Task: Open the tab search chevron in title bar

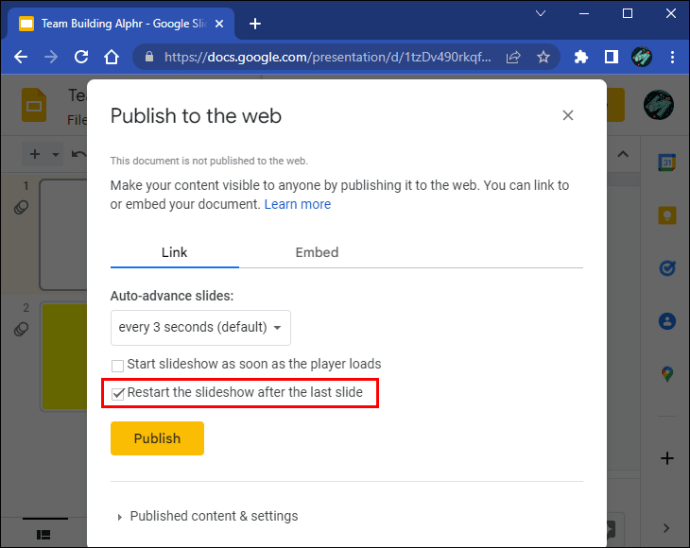Action: point(540,14)
